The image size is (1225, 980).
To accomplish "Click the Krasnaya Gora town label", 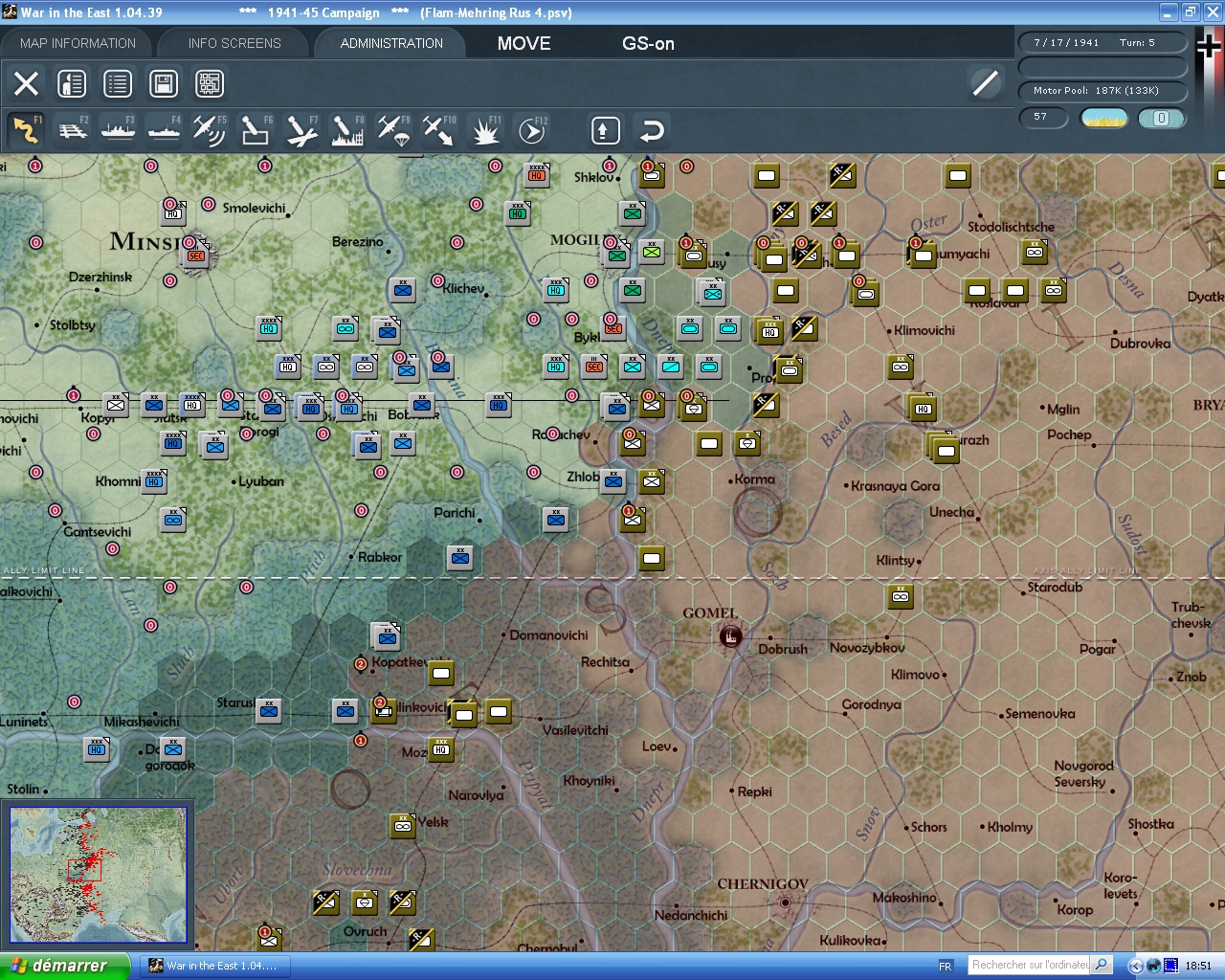I will (x=895, y=486).
